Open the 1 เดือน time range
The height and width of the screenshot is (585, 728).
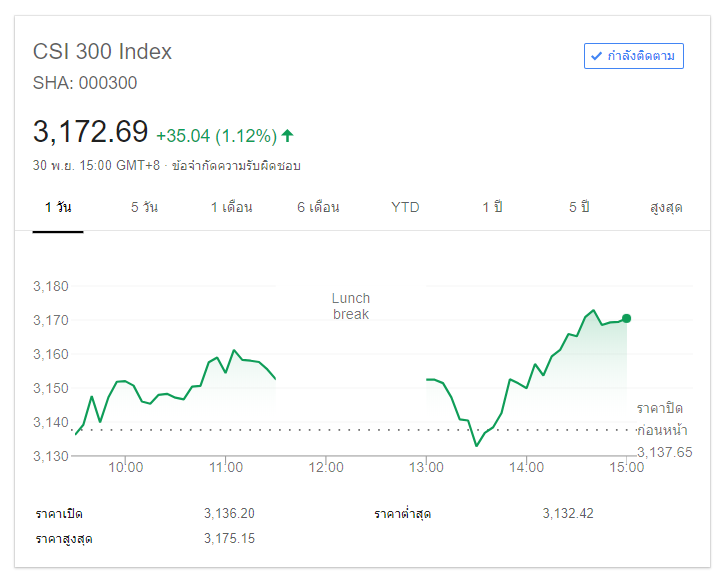click(x=231, y=207)
